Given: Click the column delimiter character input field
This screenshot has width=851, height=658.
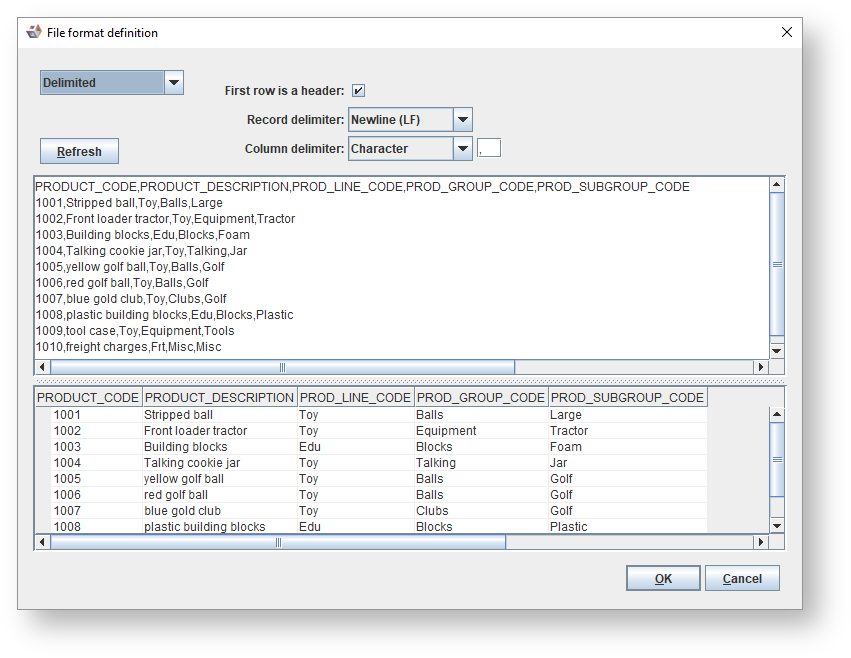Looking at the screenshot, I should [490, 149].
